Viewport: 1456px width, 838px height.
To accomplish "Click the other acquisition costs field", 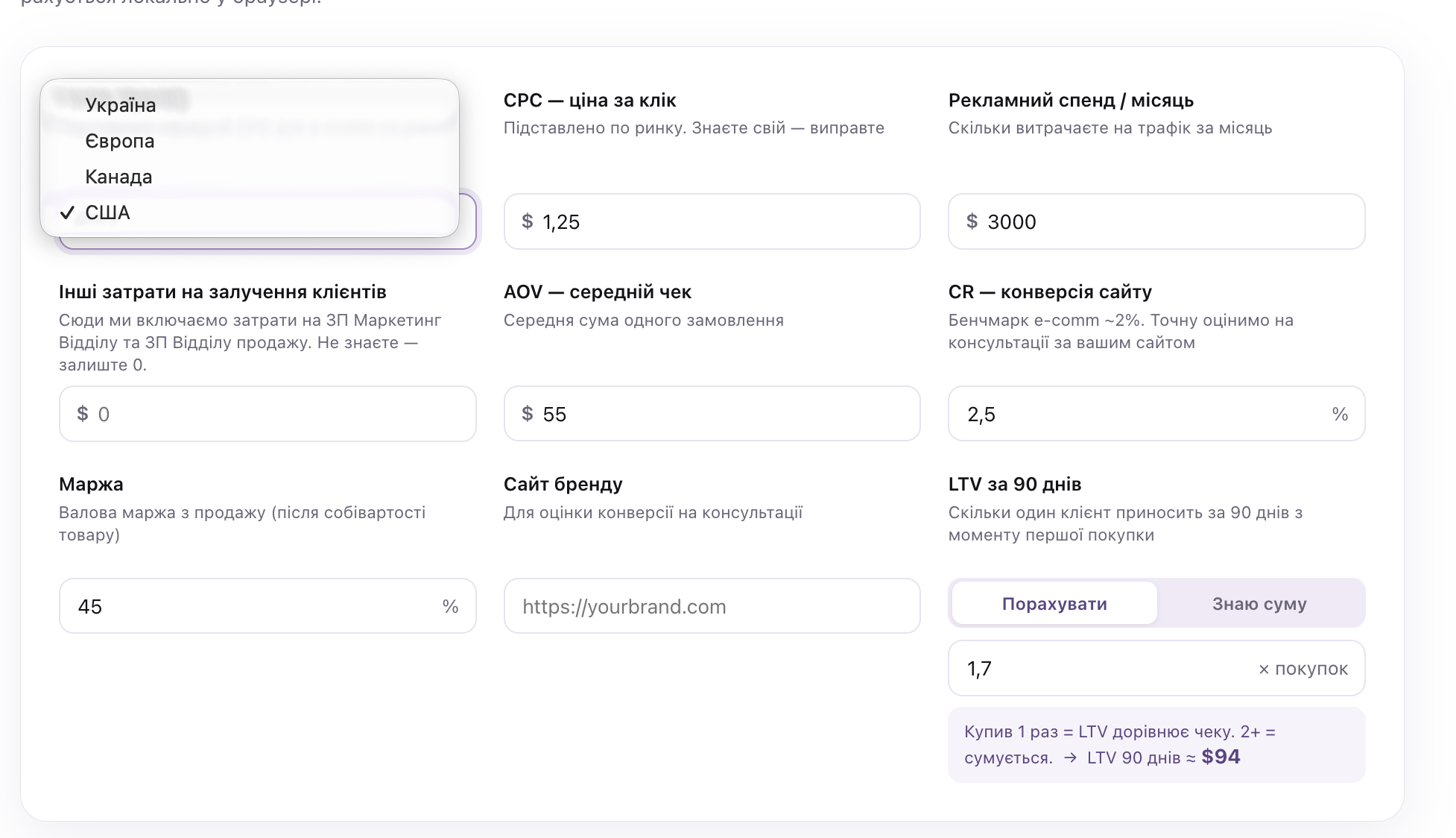I will tap(268, 414).
